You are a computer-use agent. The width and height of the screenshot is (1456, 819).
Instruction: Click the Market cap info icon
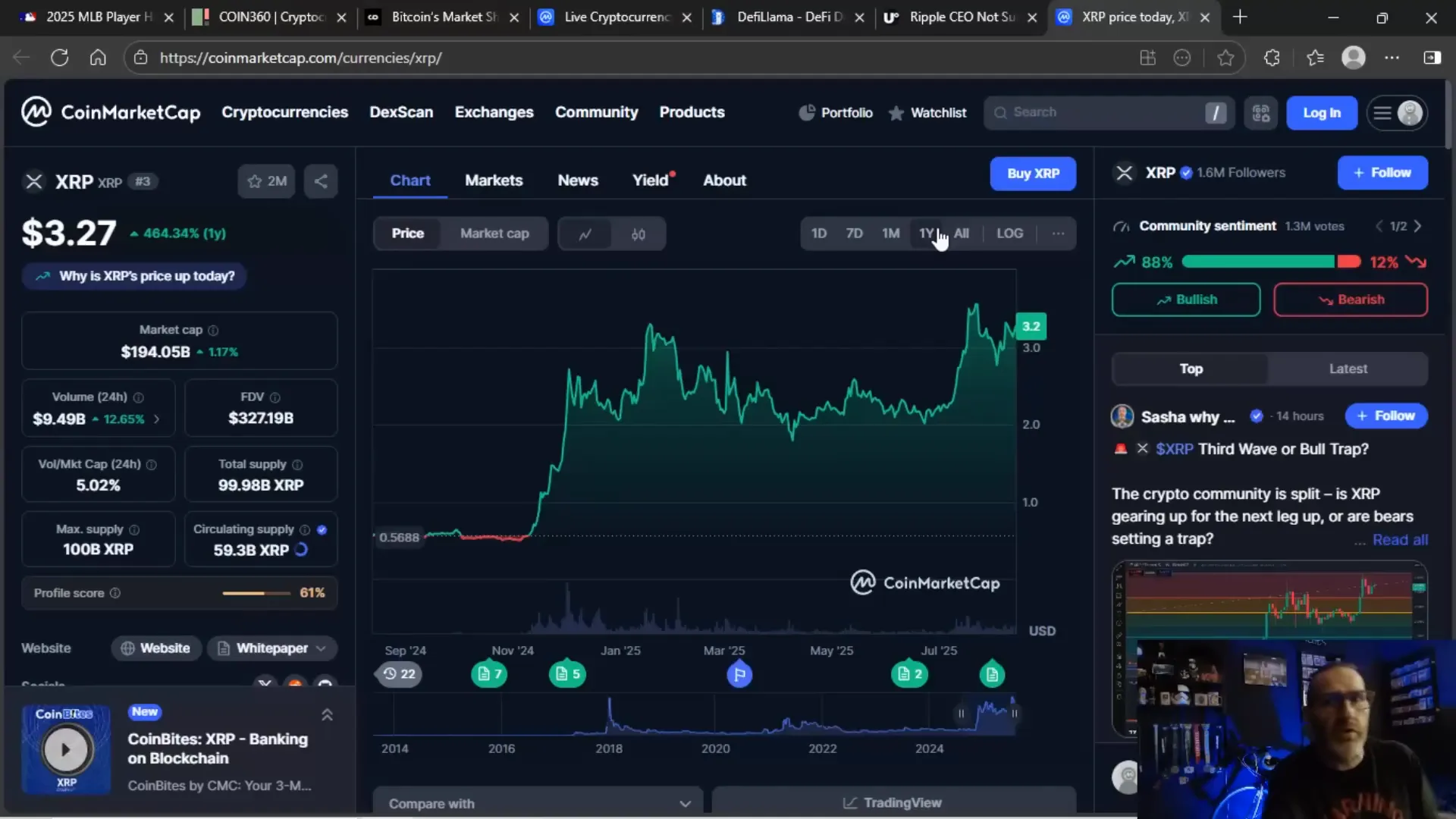pyautogui.click(x=213, y=330)
